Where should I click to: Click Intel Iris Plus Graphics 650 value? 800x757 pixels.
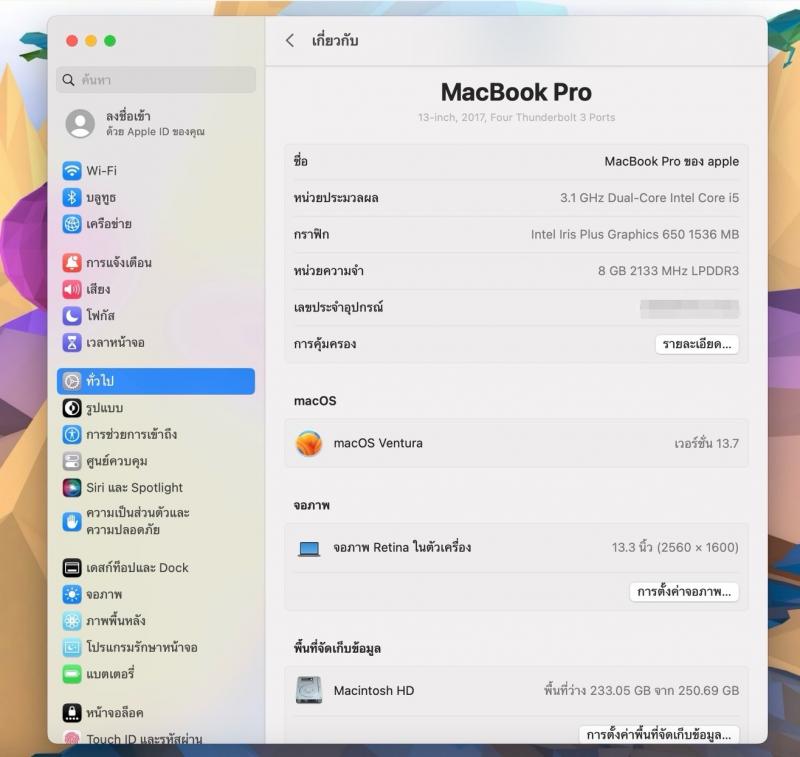[635, 235]
